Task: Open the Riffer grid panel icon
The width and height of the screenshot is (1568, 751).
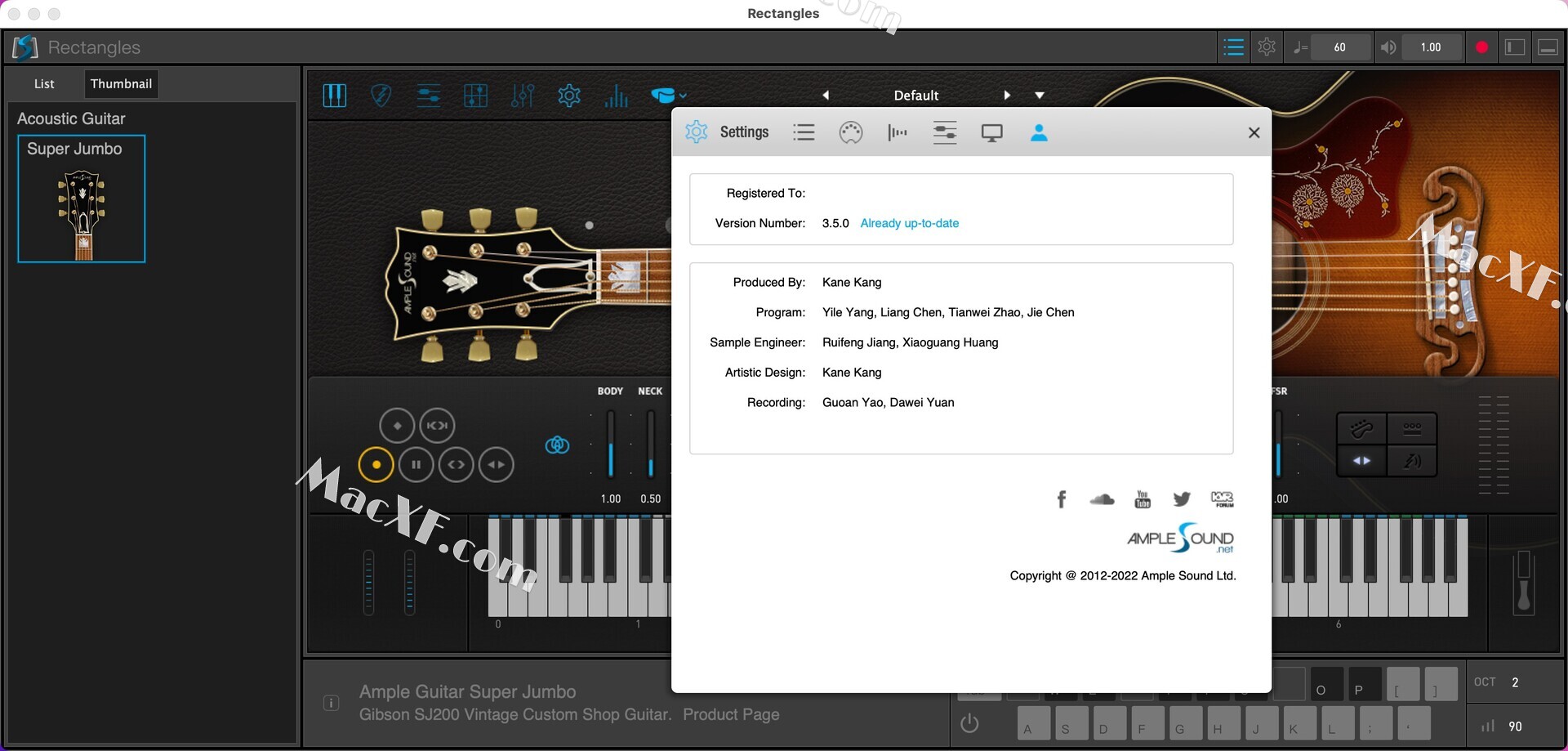Action: click(x=475, y=96)
